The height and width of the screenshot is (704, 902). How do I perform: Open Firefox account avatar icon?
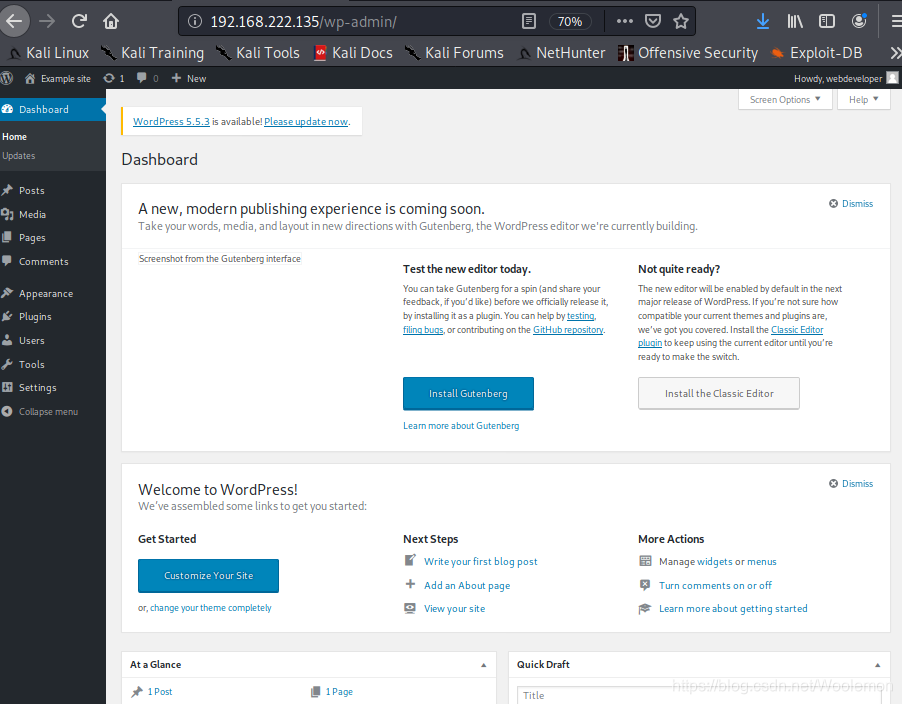pos(859,22)
